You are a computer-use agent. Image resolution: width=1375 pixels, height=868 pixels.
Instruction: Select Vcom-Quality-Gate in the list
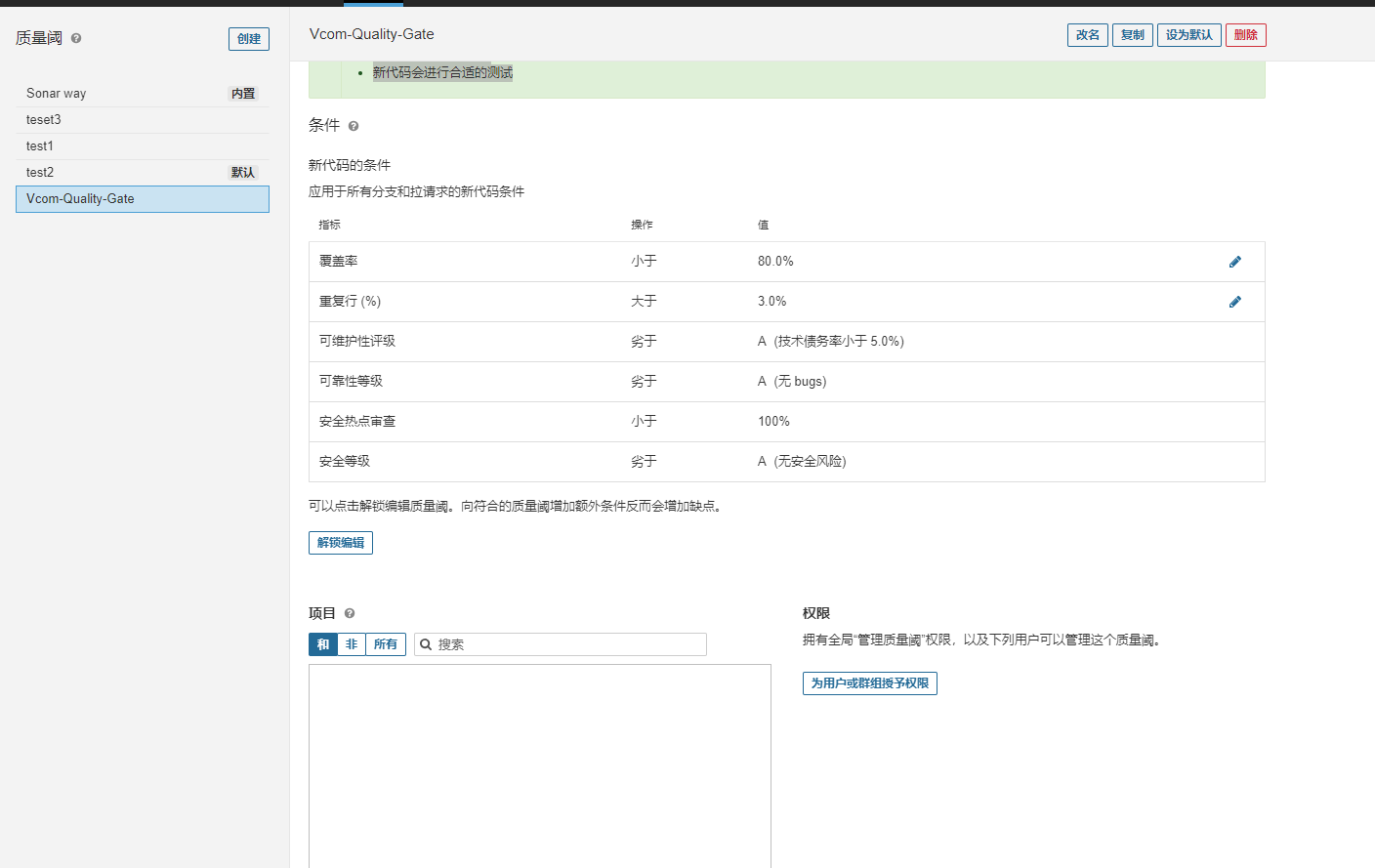[143, 199]
